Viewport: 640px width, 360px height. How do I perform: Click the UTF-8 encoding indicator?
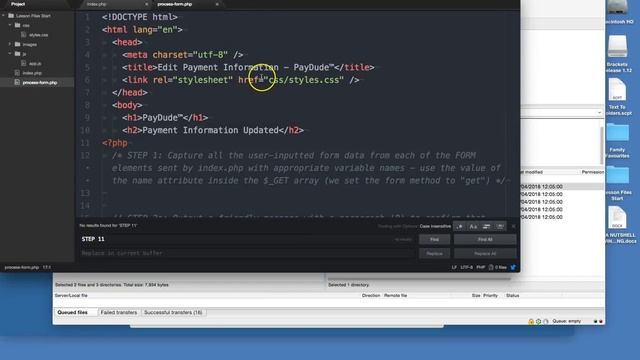pos(467,267)
